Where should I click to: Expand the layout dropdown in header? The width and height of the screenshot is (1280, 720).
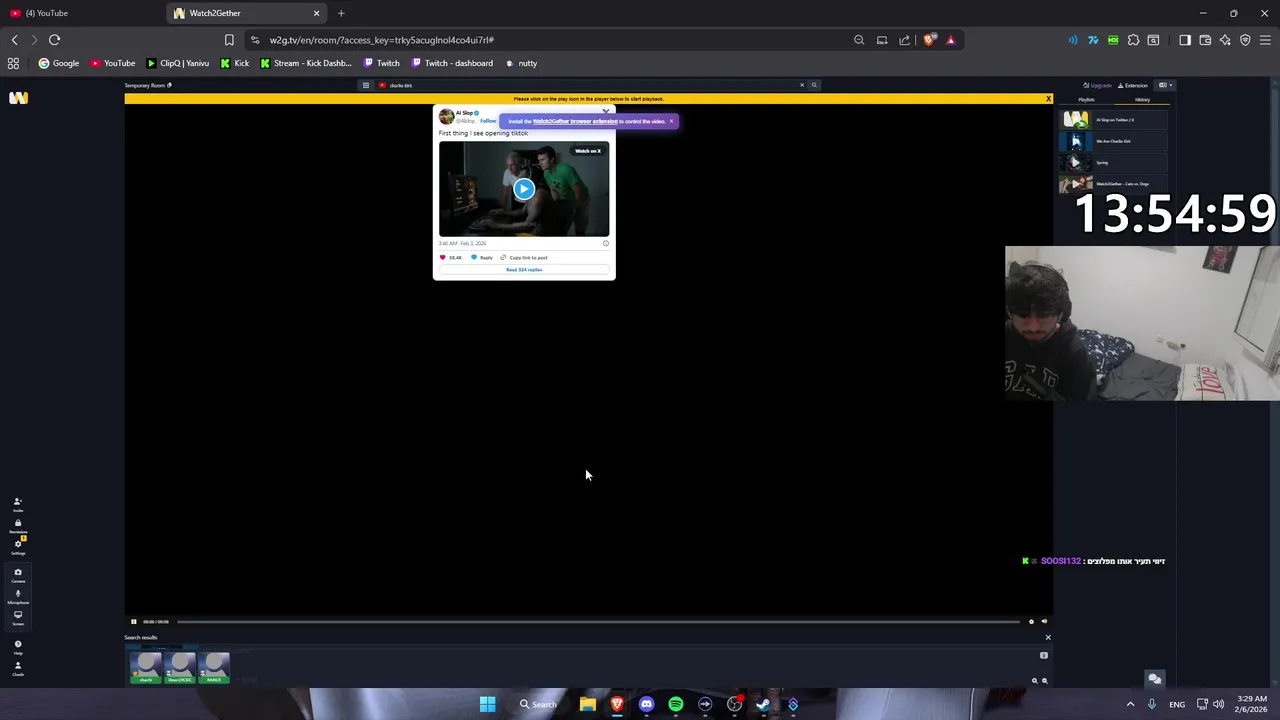(1164, 85)
